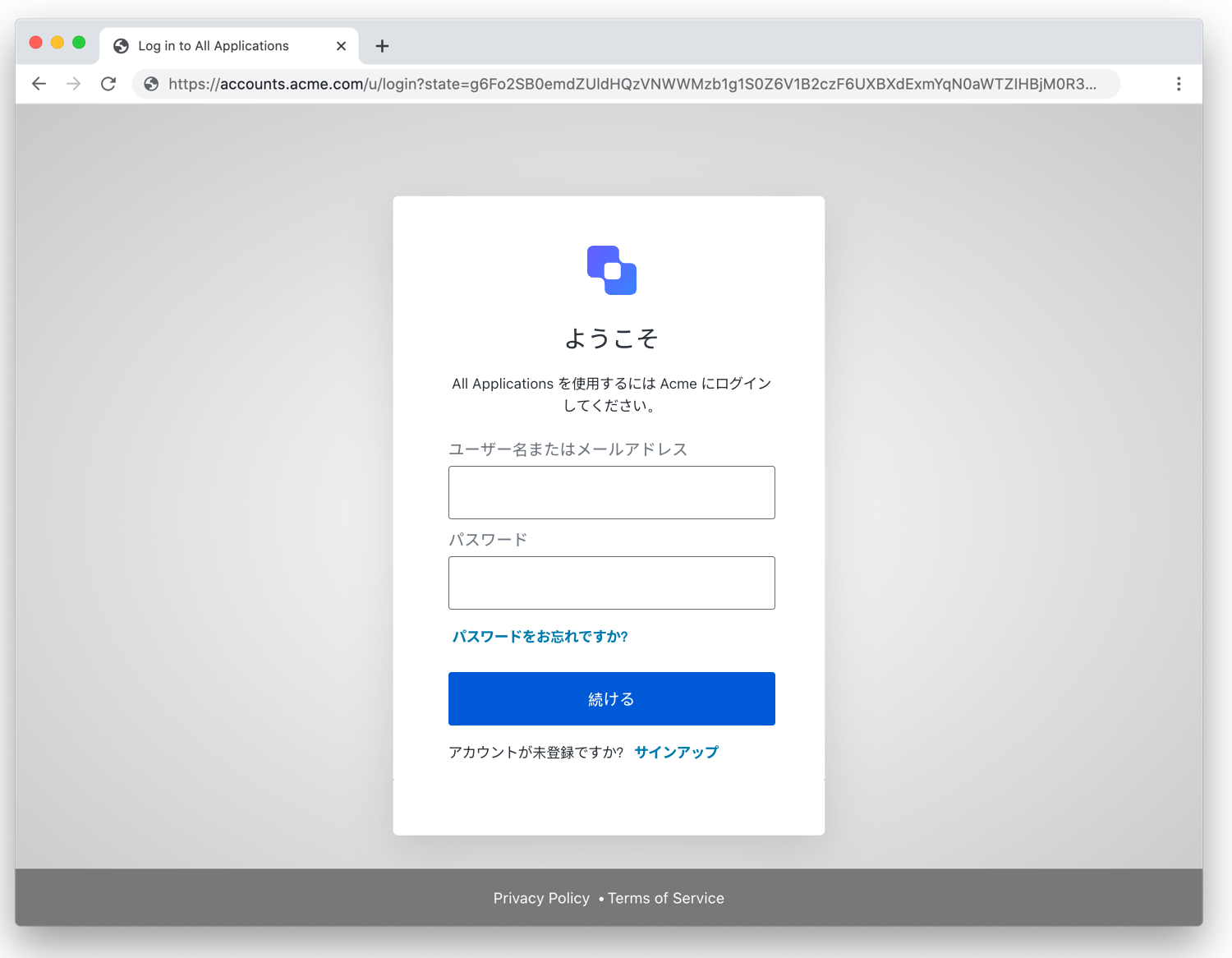Click the globe site info icon in address bar

pyautogui.click(x=151, y=84)
